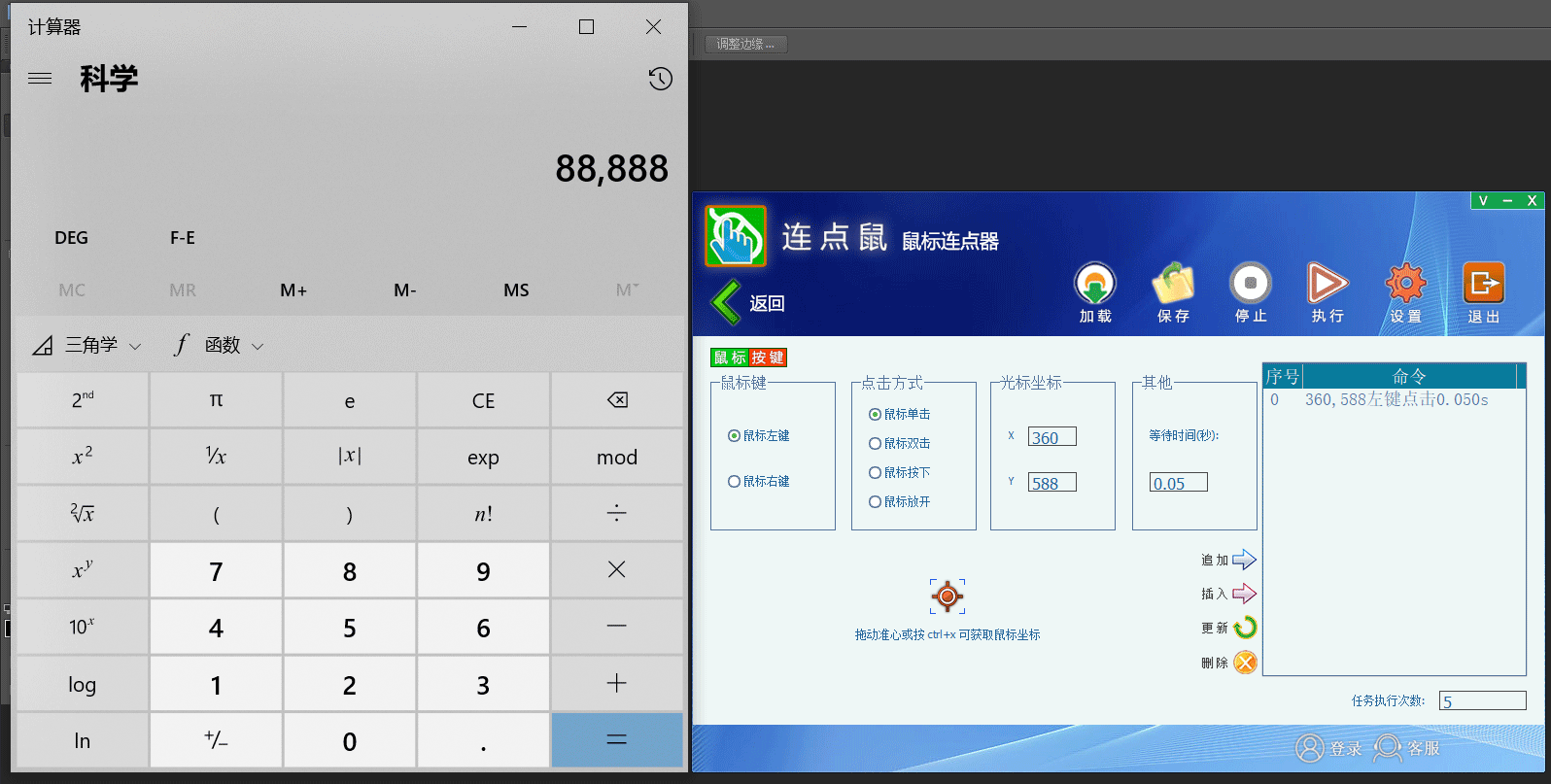Click the pi constant key
1551x784 pixels.
tap(216, 400)
